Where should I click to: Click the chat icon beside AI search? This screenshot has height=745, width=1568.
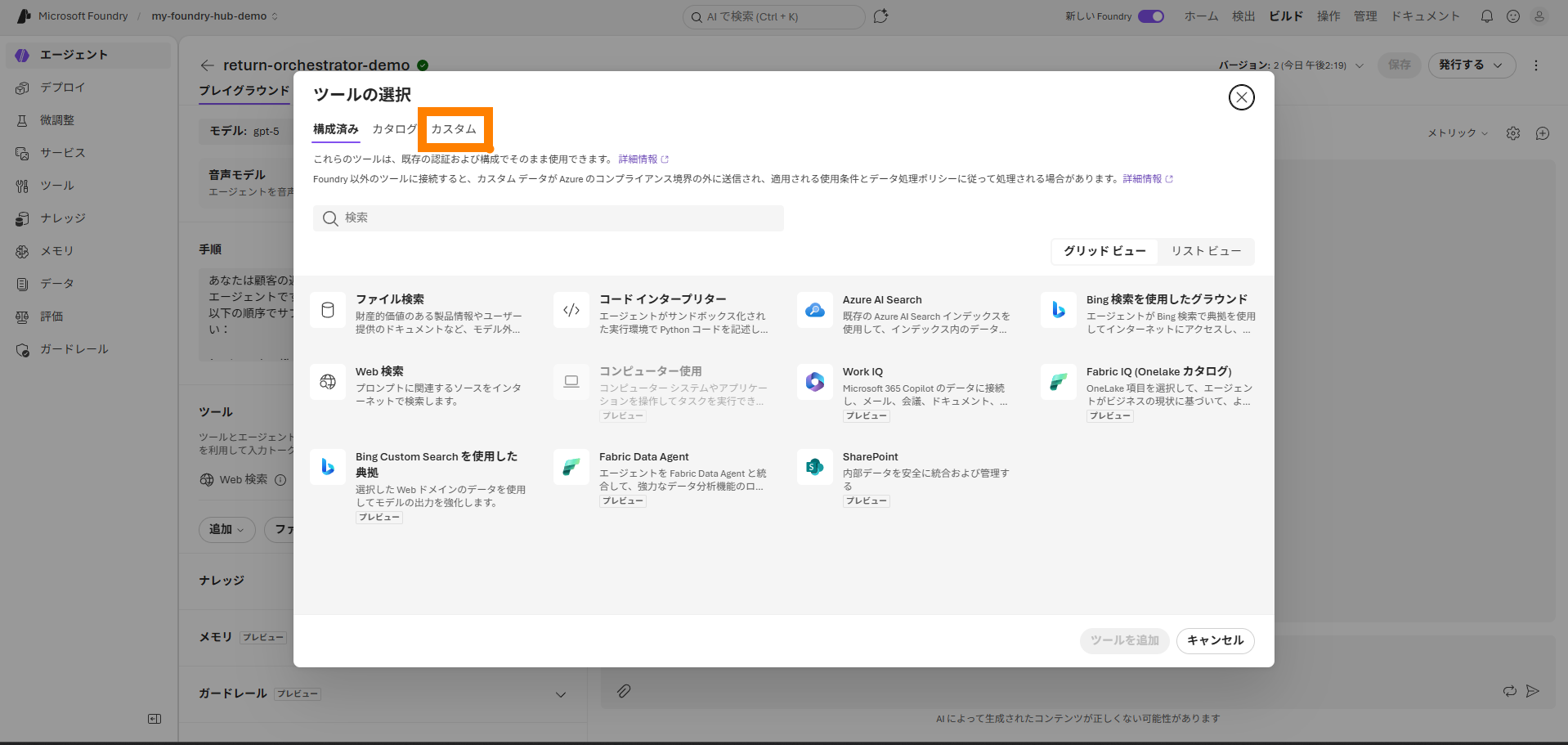tap(880, 16)
